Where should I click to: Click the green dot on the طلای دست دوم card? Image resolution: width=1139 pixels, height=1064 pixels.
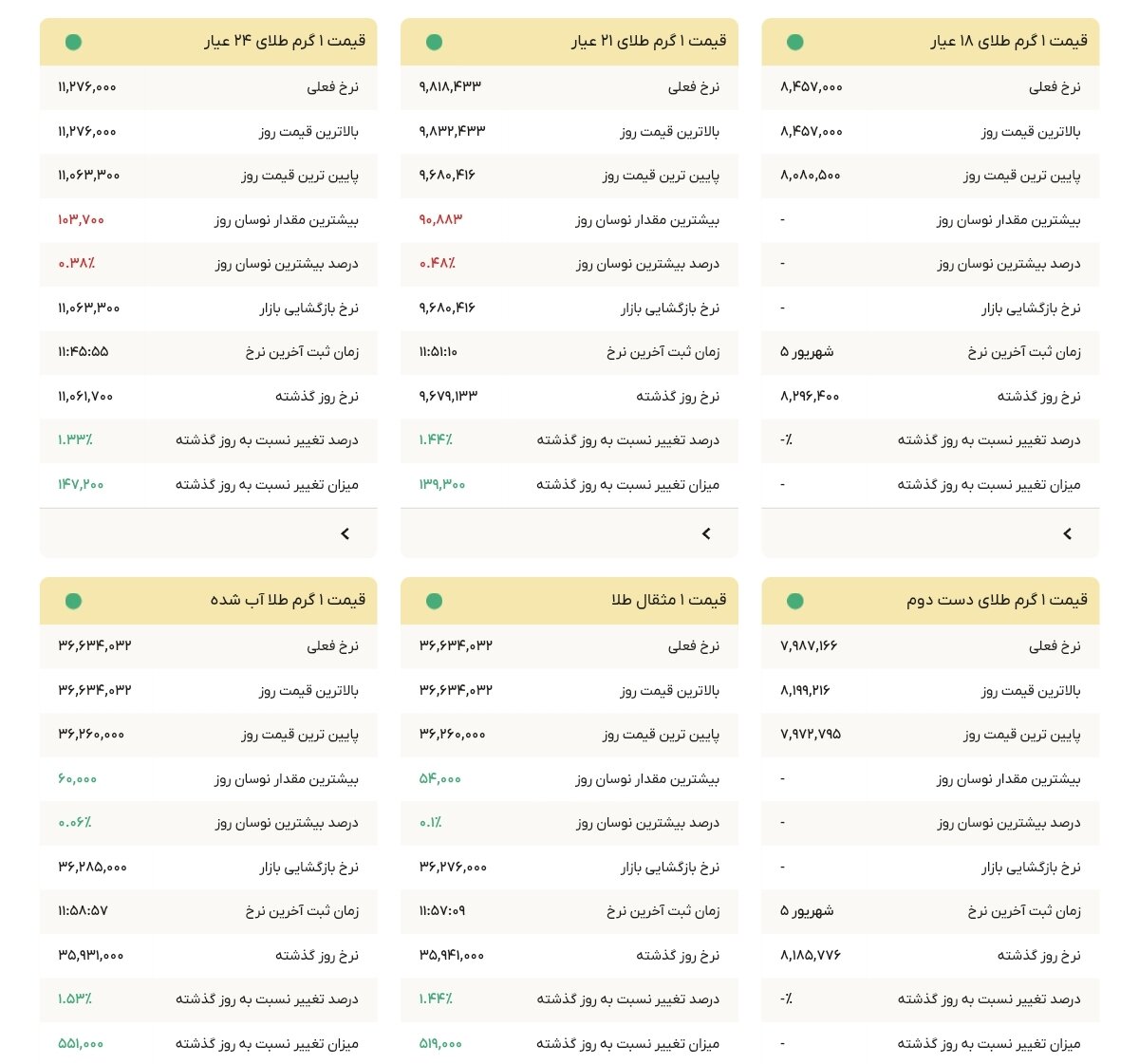(x=797, y=600)
